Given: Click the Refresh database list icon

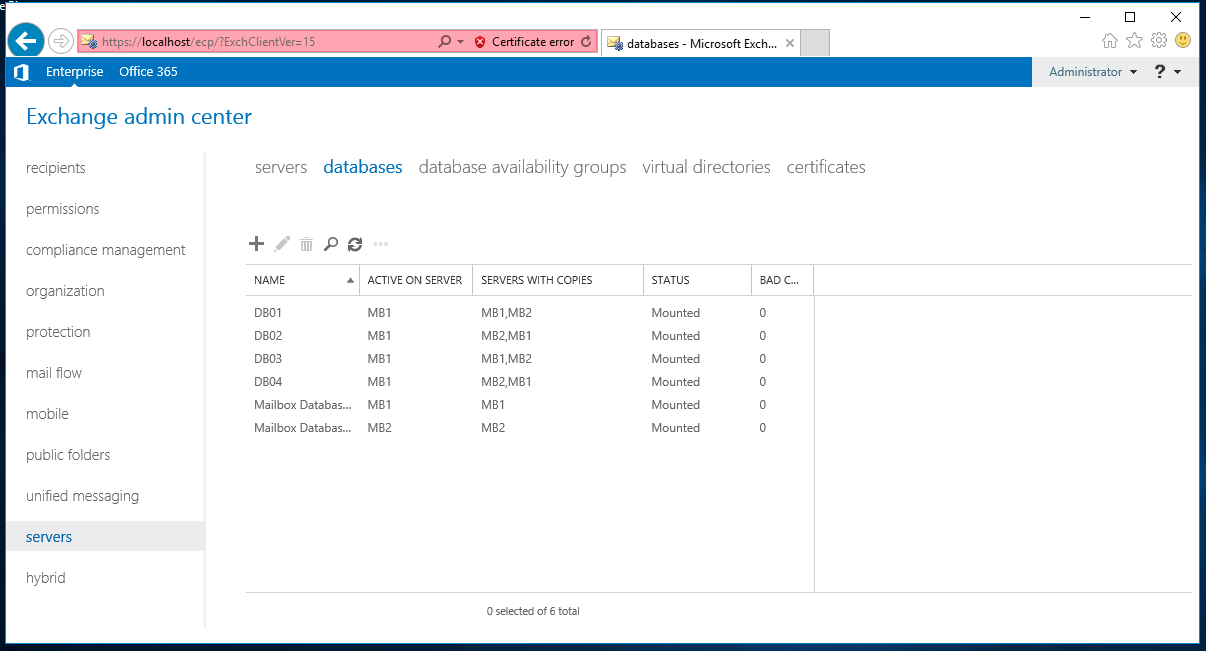Looking at the screenshot, I should coord(355,244).
